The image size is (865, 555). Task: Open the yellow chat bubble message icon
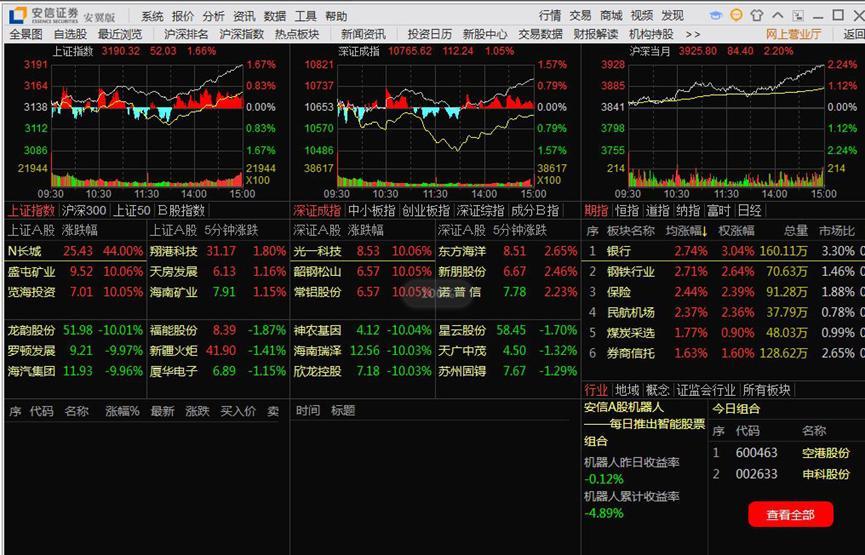tap(736, 15)
